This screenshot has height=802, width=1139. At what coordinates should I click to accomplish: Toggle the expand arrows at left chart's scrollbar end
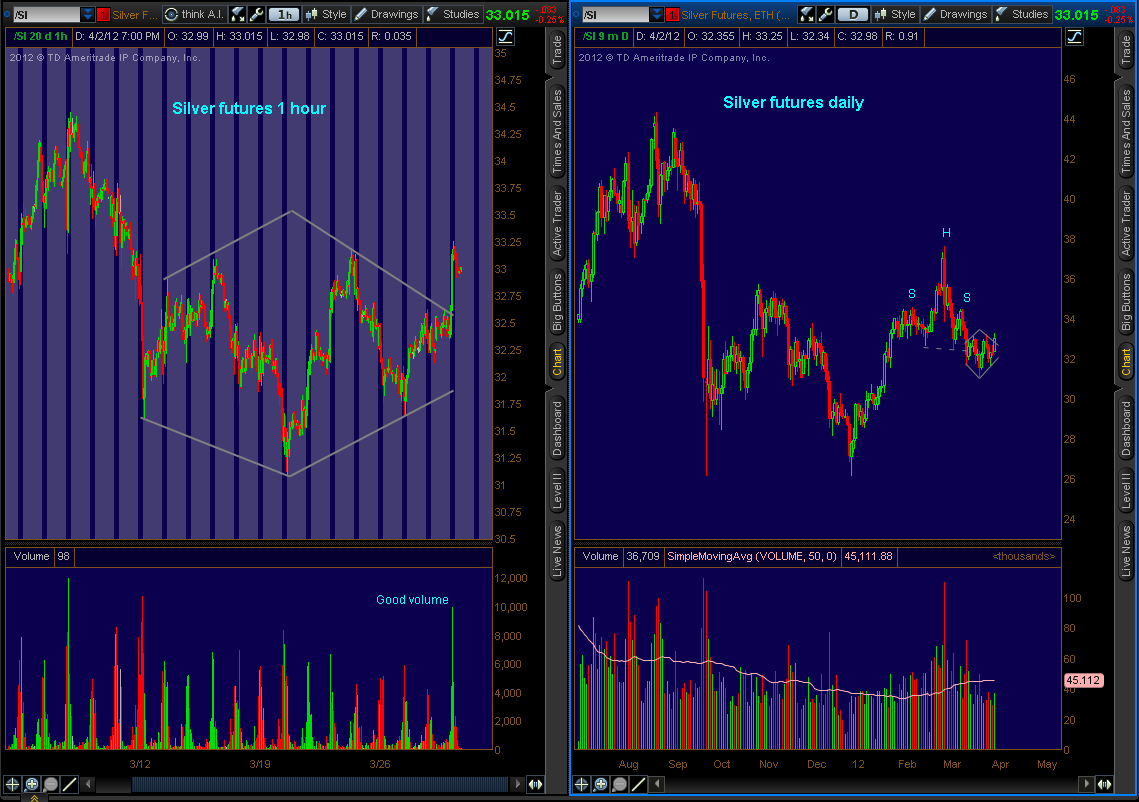coord(536,784)
